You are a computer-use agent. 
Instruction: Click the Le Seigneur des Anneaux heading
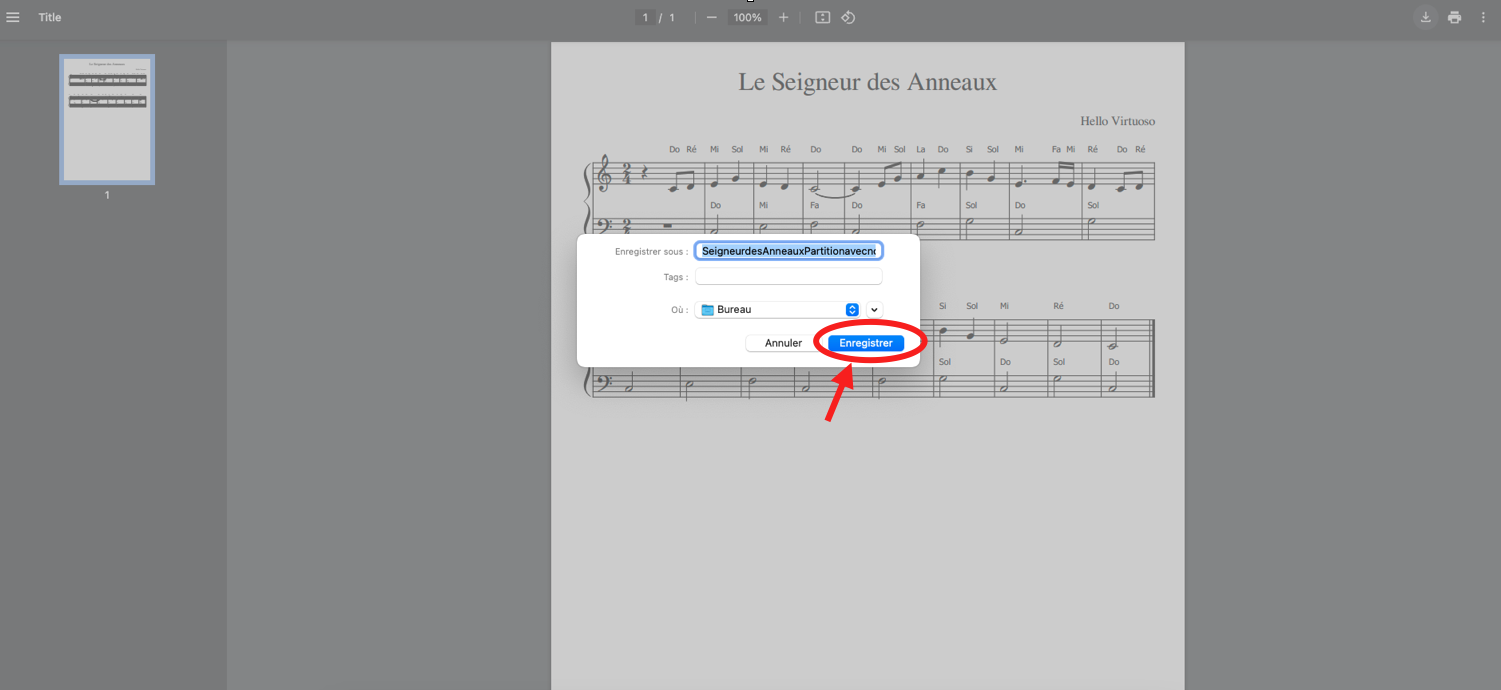[867, 82]
